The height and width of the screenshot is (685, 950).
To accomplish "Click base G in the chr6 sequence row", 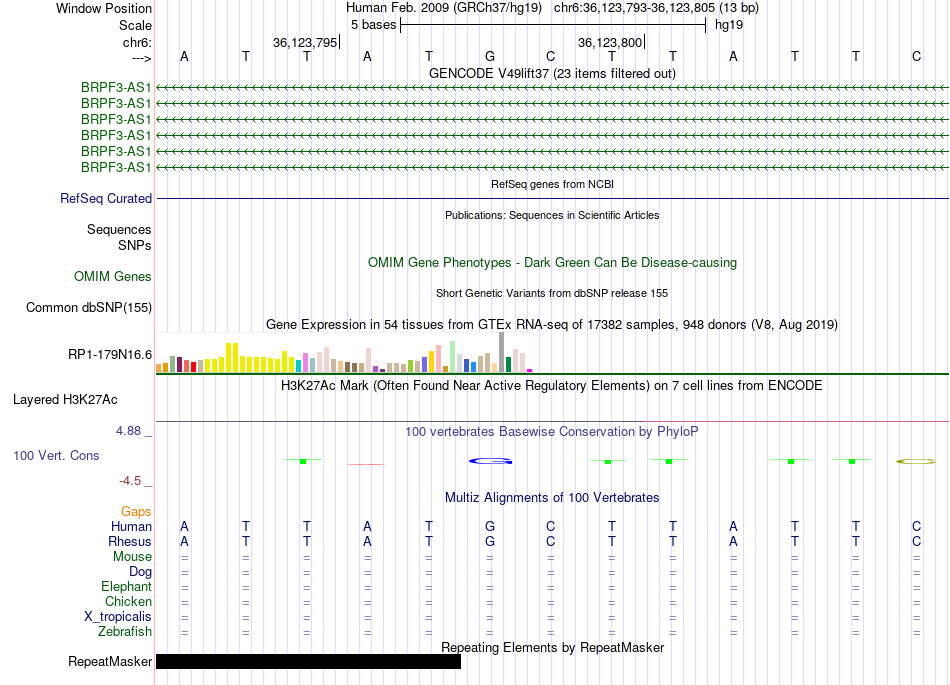I will pyautogui.click(x=490, y=56).
